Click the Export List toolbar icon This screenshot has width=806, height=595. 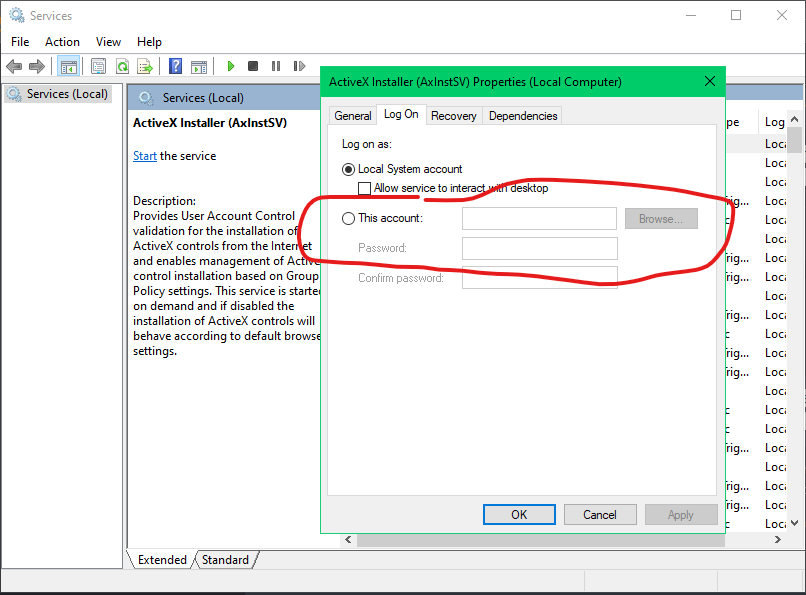coord(145,67)
